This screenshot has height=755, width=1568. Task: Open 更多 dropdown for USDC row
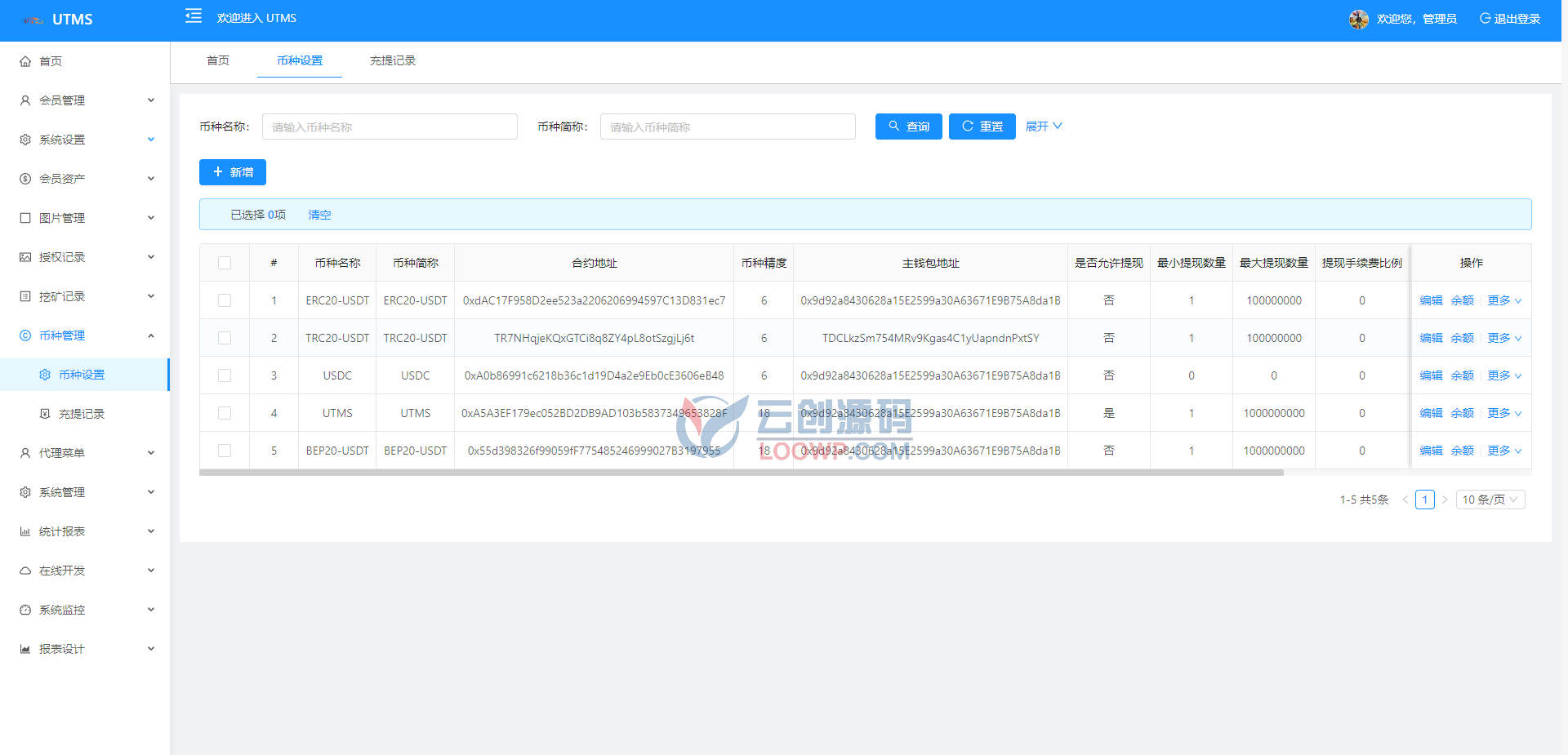click(1504, 375)
